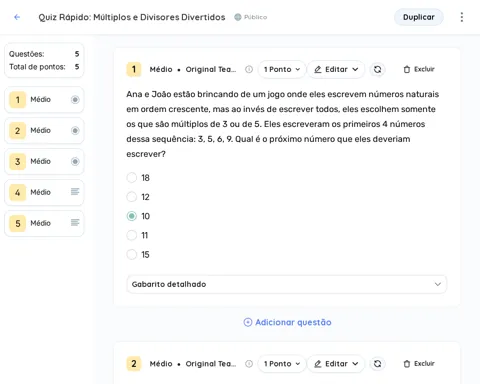Jump to question 3 Médio in sidebar
Image resolution: width=480 pixels, height=384 pixels.
(44, 161)
